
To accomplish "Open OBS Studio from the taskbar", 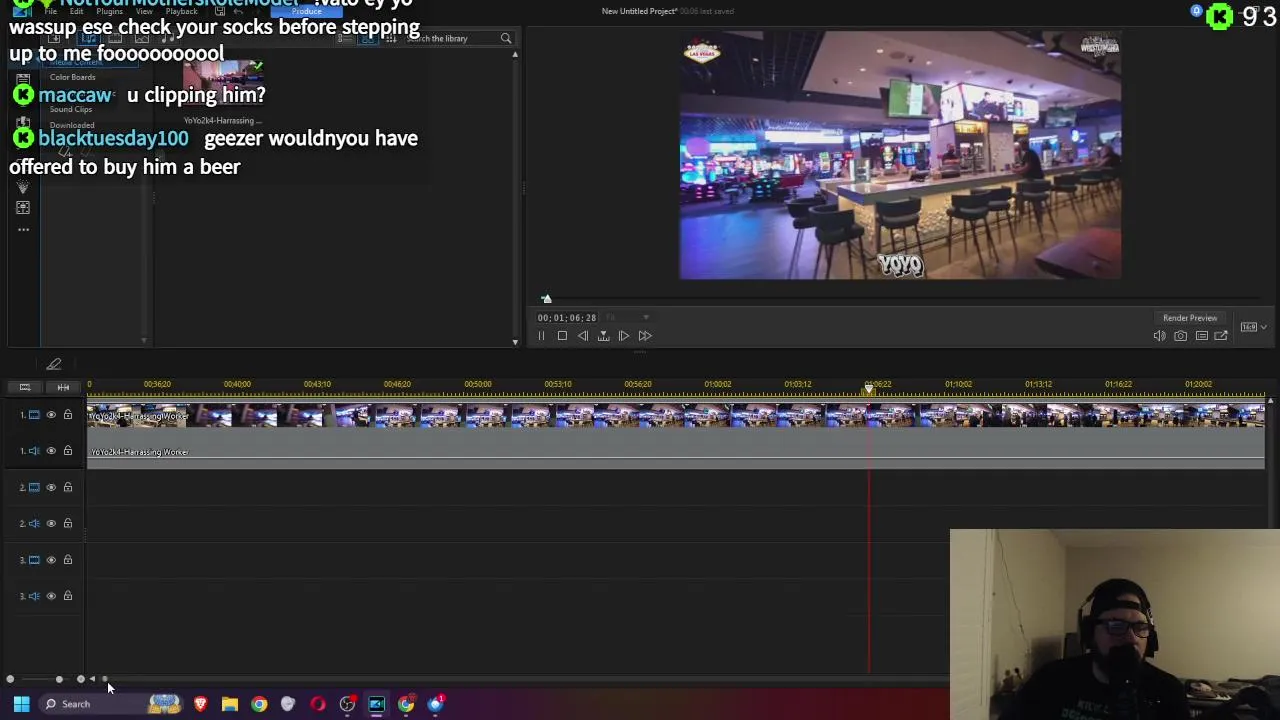I will click(x=347, y=704).
